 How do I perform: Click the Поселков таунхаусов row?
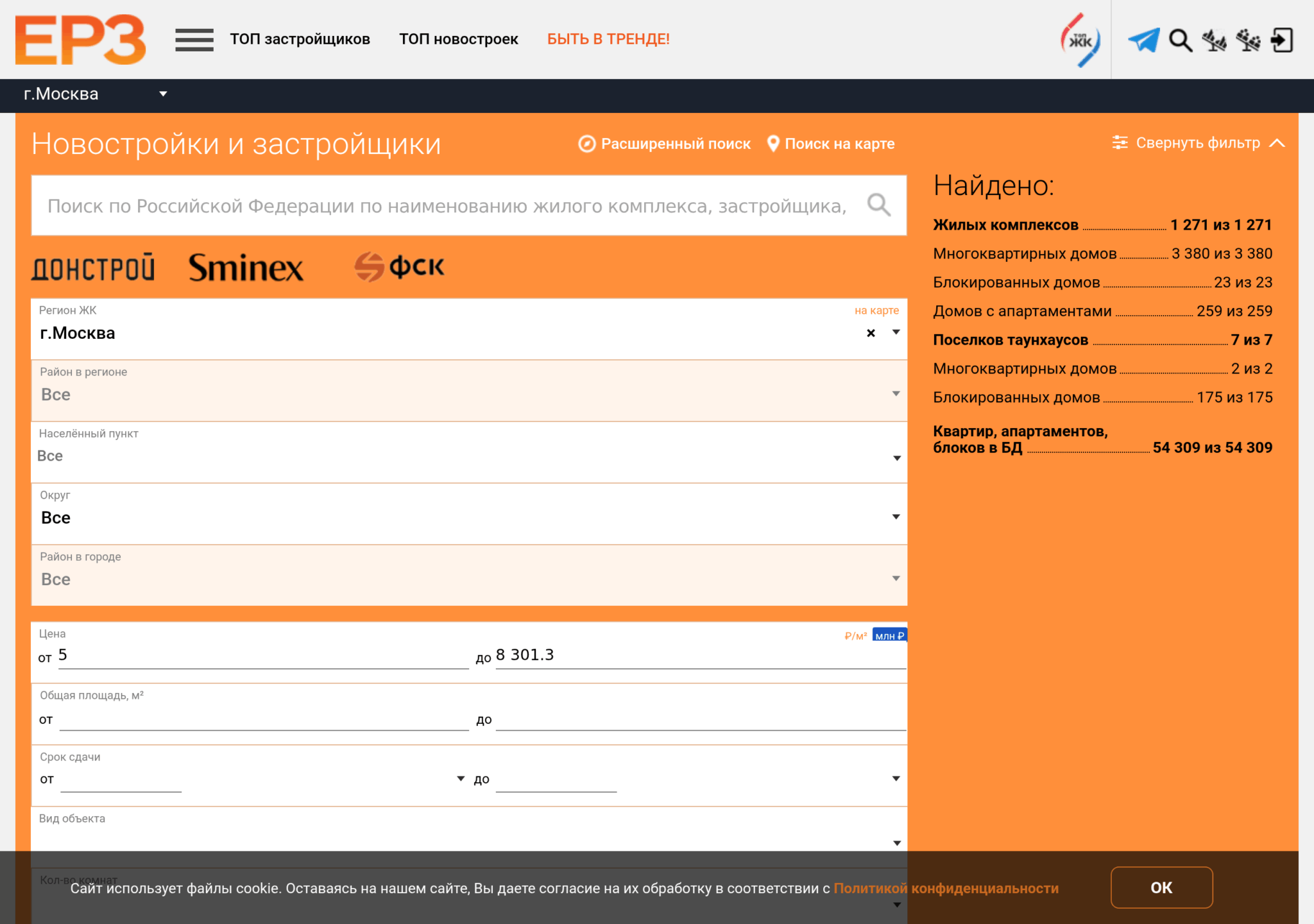coord(1103,340)
